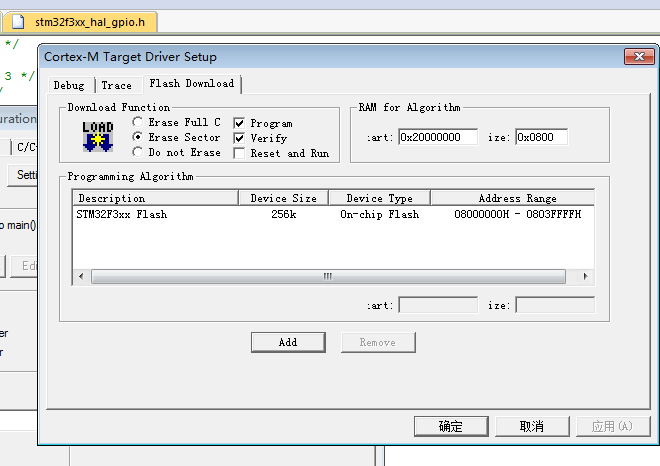
Task: Click the empty algorithm Start field
Action: point(438,305)
